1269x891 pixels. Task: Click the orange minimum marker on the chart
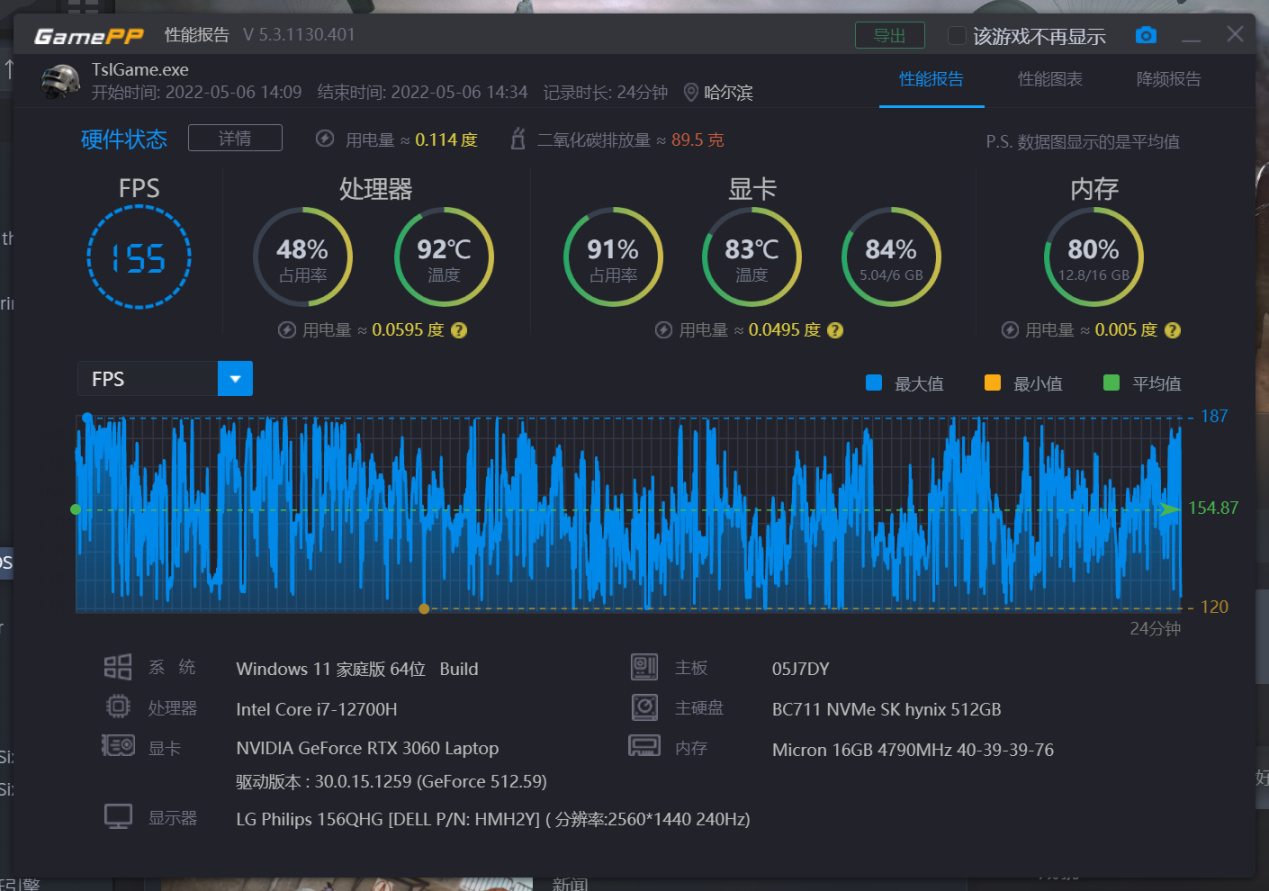click(x=424, y=608)
